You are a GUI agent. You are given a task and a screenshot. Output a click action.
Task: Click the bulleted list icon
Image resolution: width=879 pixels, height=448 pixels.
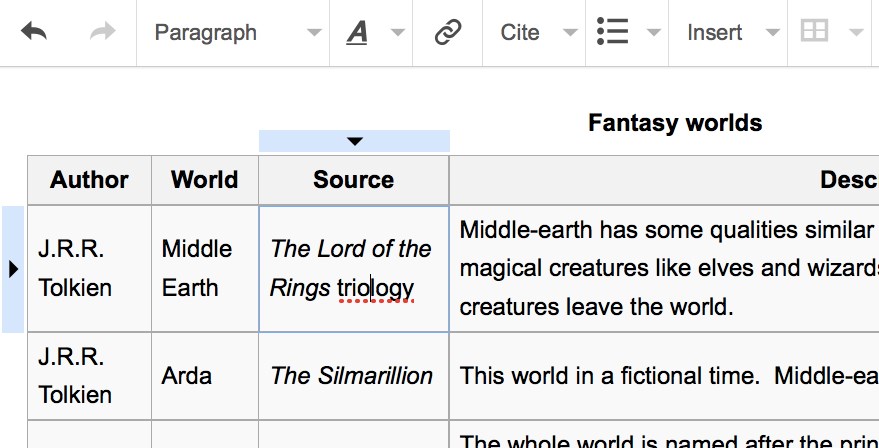612,31
